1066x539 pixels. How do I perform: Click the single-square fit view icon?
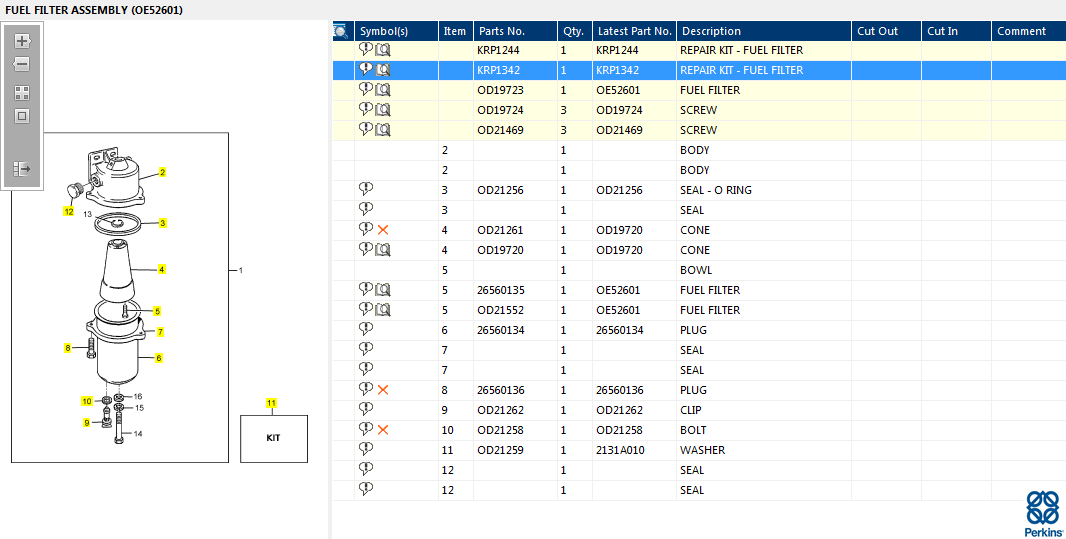click(22, 116)
